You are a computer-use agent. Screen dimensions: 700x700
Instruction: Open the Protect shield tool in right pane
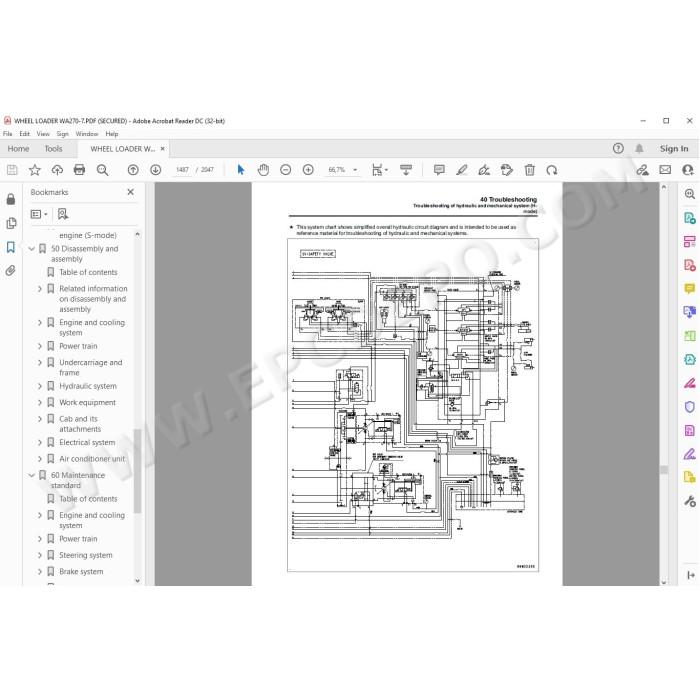(x=689, y=407)
